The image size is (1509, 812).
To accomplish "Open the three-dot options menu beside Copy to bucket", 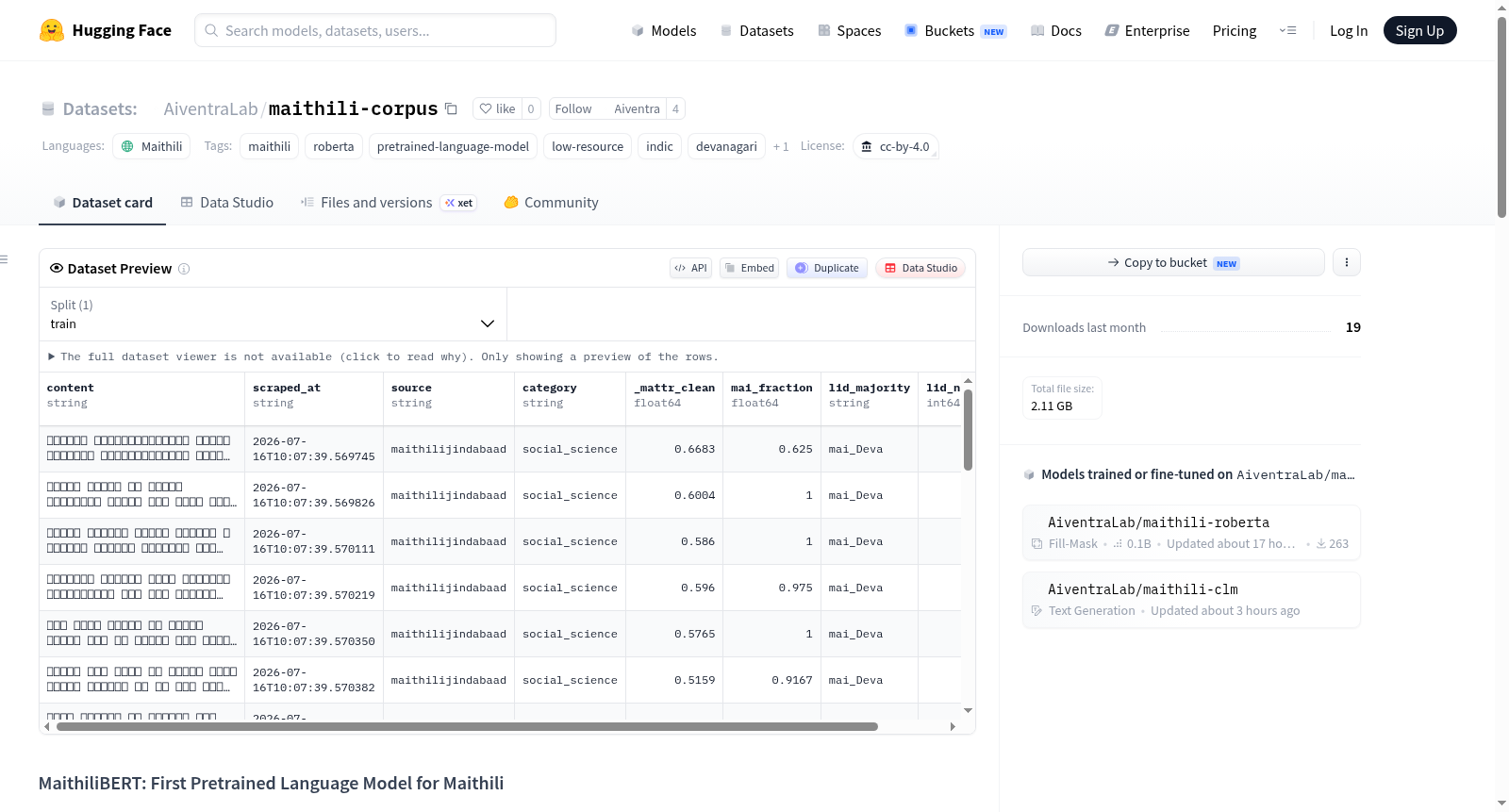I will click(x=1347, y=262).
